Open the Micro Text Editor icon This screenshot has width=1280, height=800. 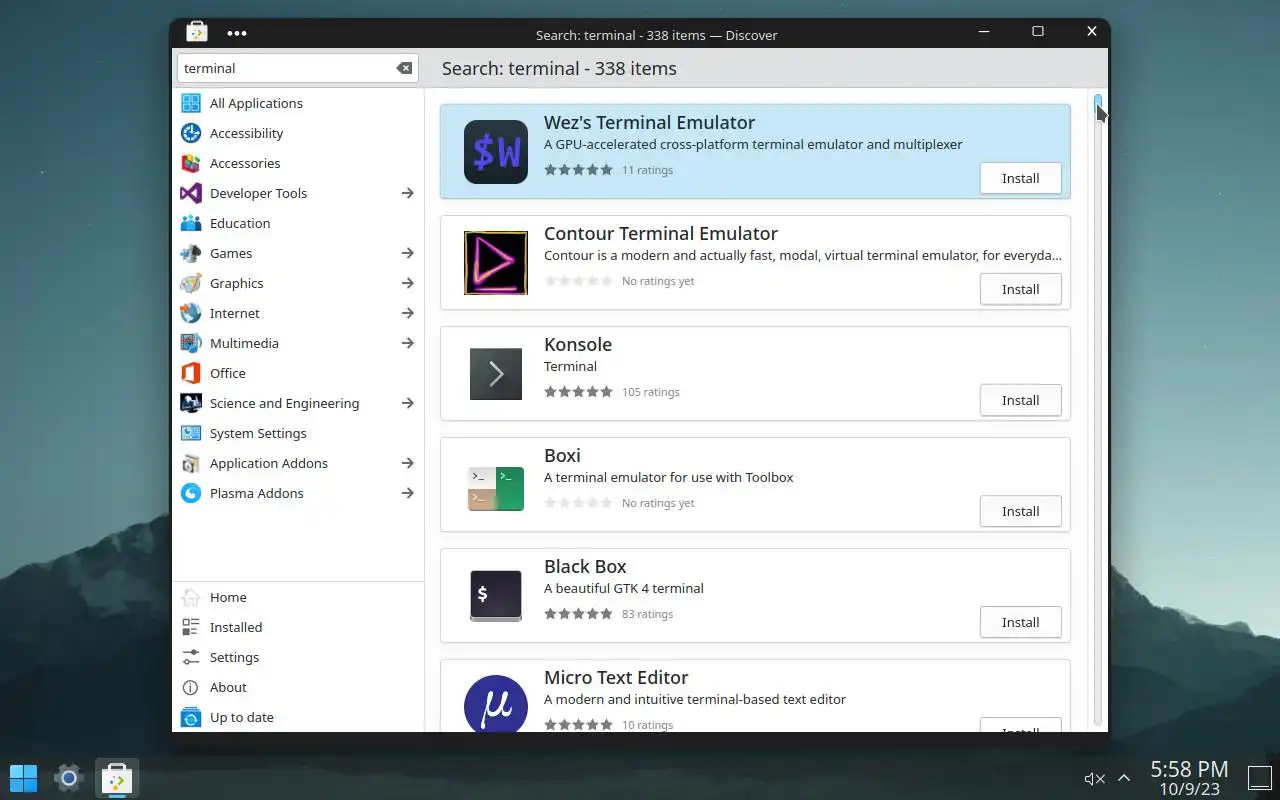(x=496, y=704)
